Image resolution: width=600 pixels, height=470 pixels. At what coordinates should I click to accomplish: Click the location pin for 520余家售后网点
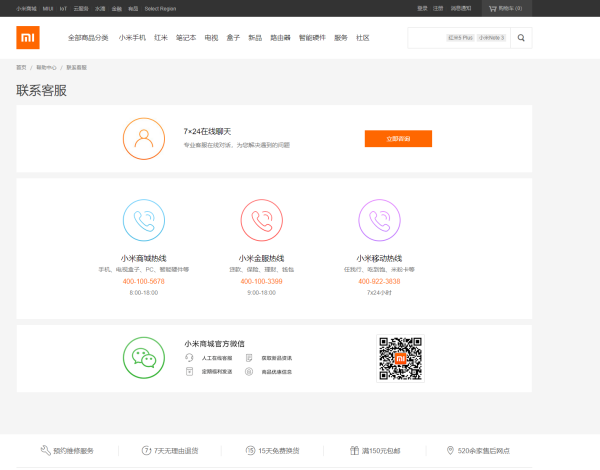[450, 450]
